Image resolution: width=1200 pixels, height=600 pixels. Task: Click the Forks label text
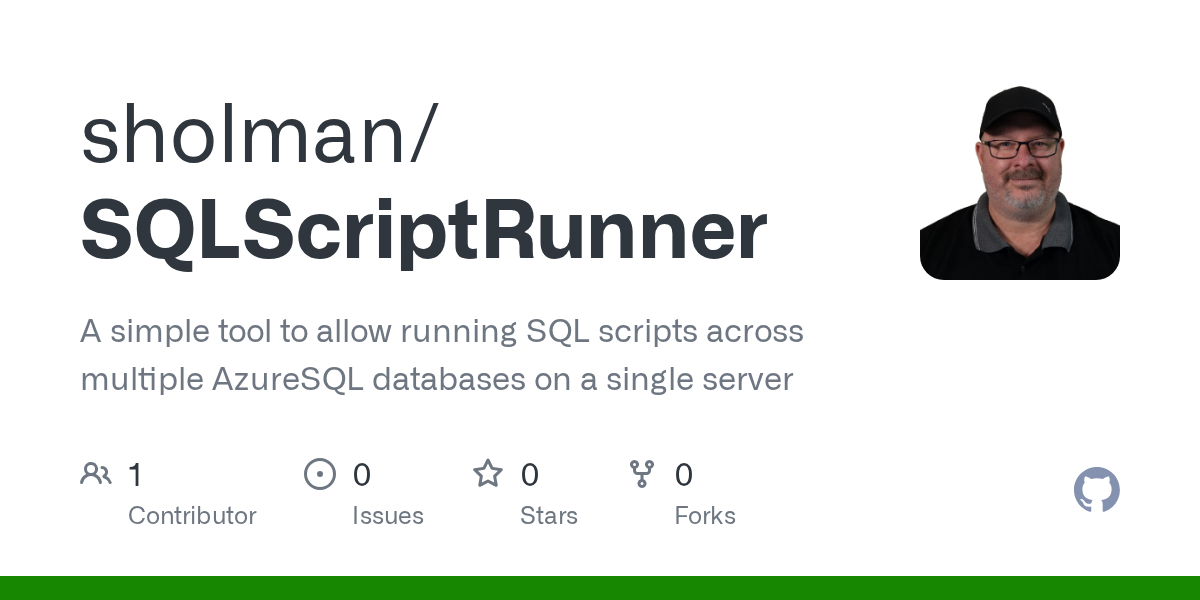(x=705, y=516)
